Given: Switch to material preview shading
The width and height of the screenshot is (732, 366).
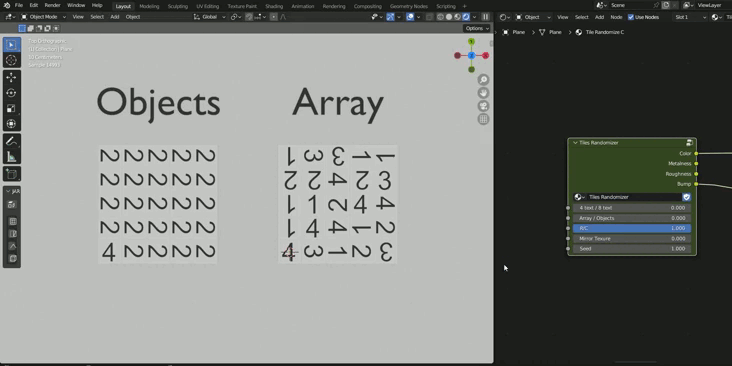Looking at the screenshot, I should coord(457,17).
